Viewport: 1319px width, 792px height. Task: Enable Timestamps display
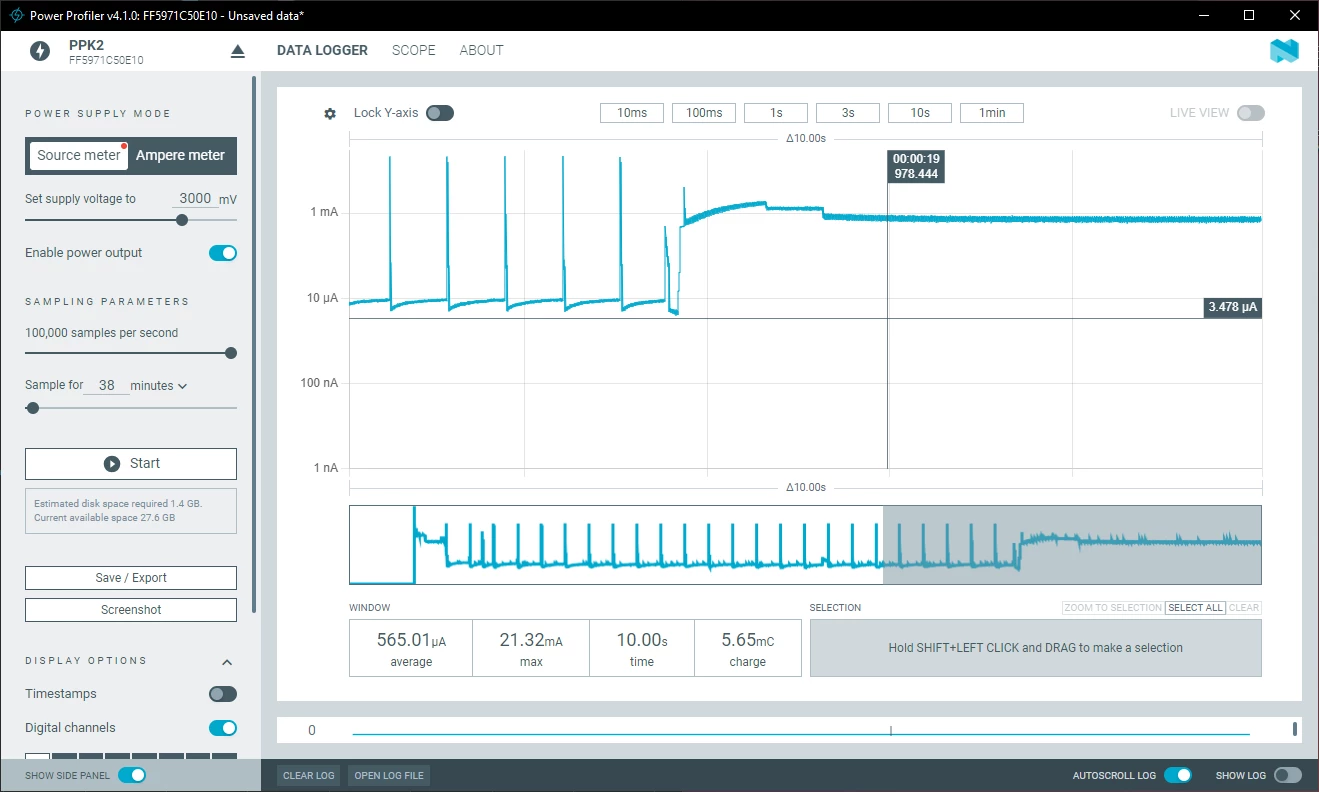[223, 694]
